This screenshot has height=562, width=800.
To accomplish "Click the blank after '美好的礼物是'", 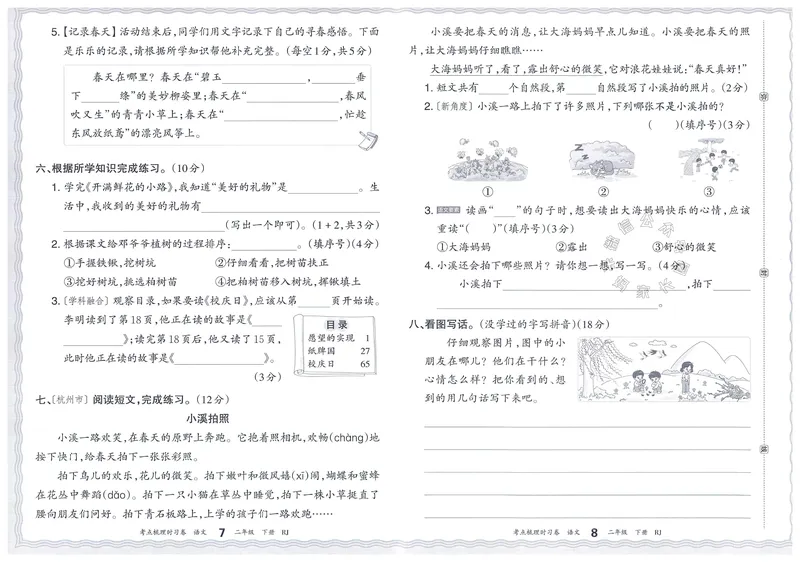I will (323, 189).
